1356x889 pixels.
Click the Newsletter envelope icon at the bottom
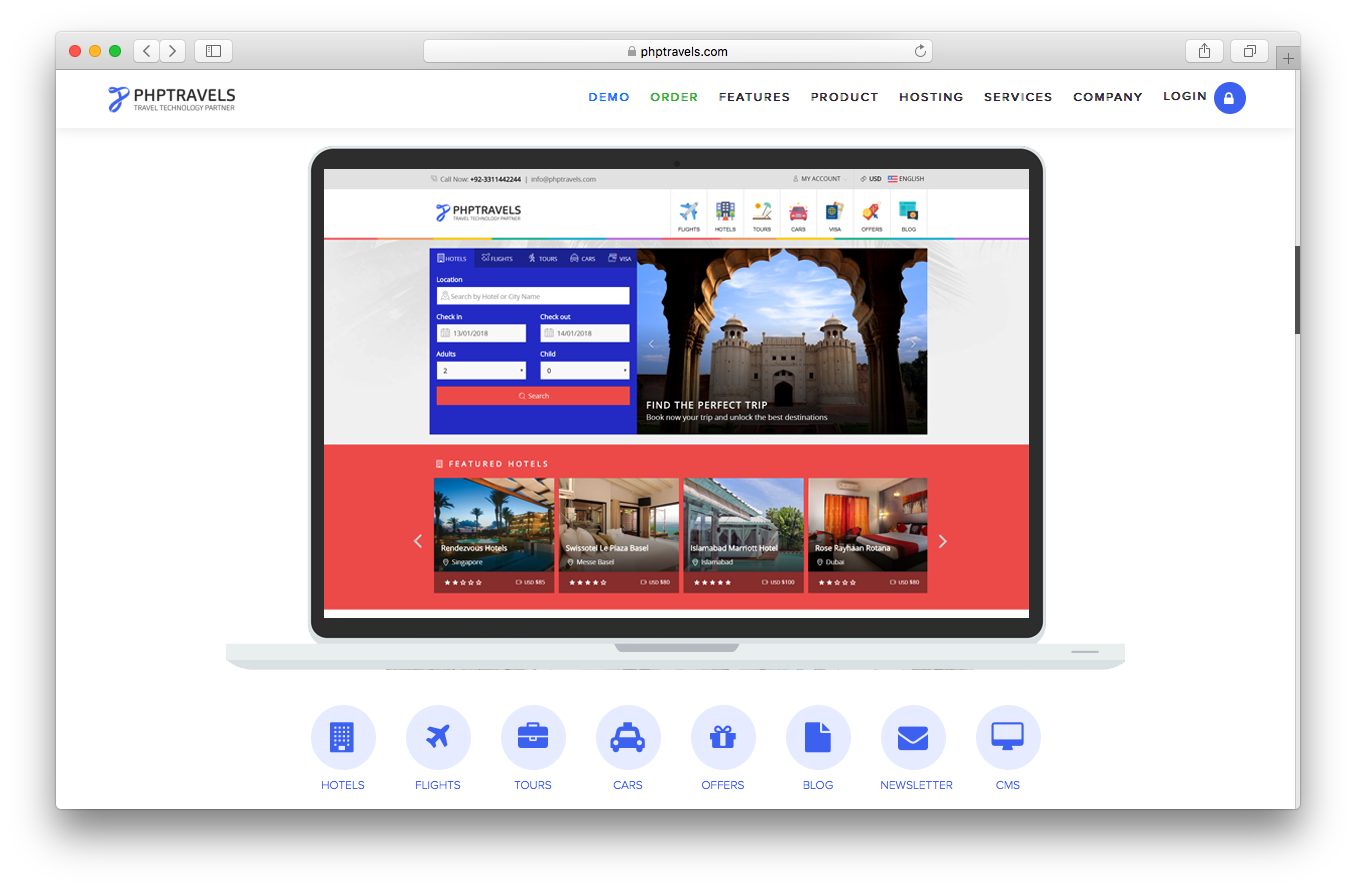tap(913, 736)
